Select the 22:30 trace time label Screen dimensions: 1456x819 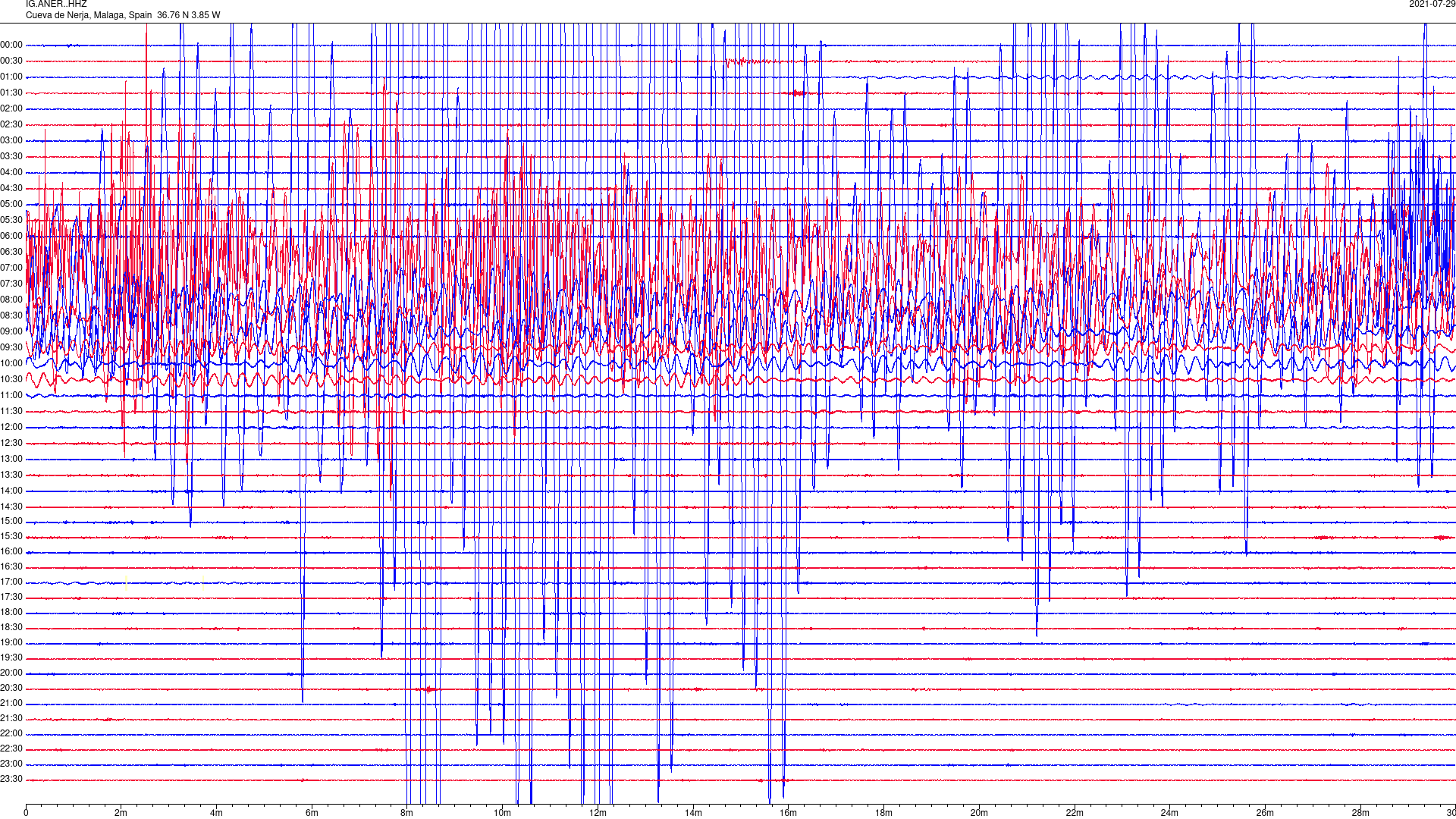pos(11,749)
